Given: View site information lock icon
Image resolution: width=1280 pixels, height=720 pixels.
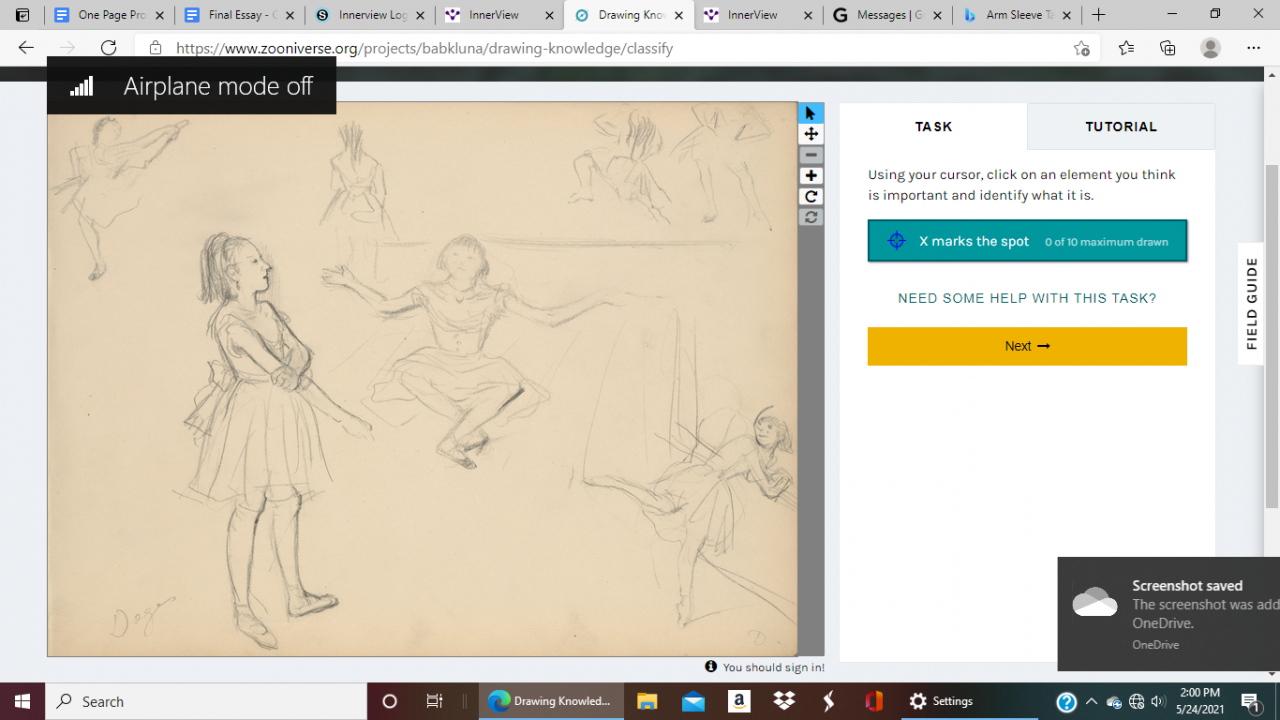Looking at the screenshot, I should [155, 48].
